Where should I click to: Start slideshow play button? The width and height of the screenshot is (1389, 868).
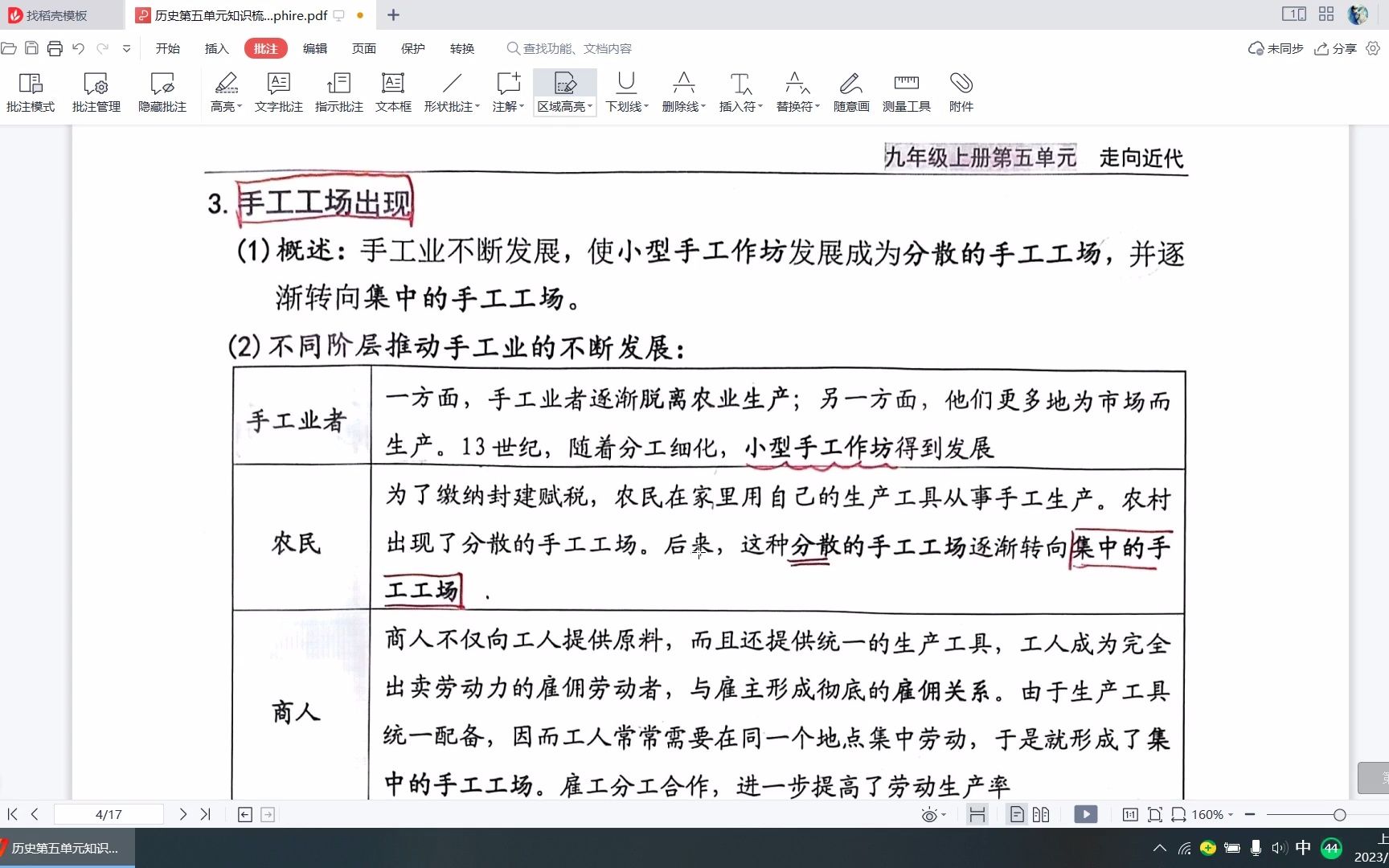click(x=1086, y=814)
